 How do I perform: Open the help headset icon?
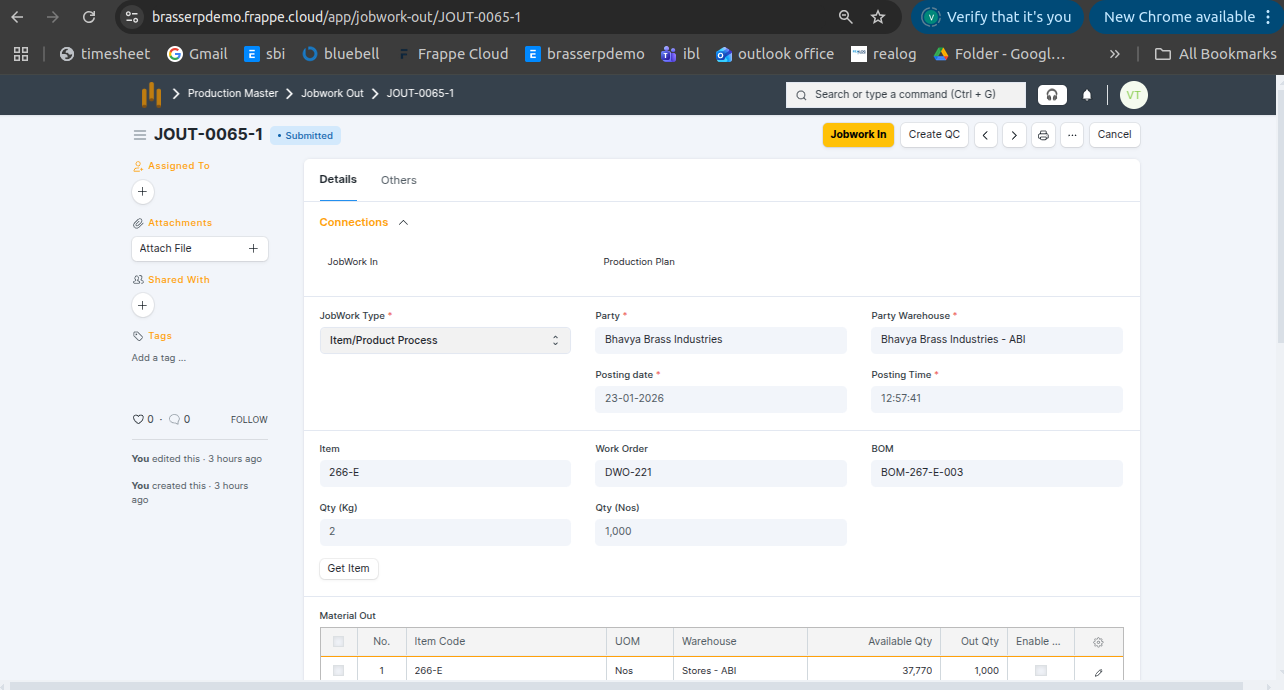(1051, 95)
